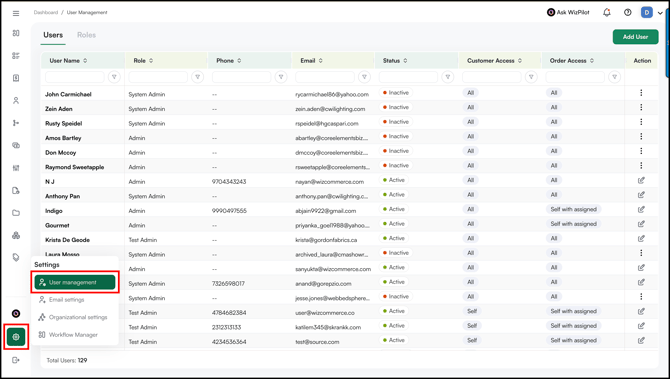Go to Dashboard via the breadcrumb
This screenshot has height=379, width=670.
(x=46, y=12)
